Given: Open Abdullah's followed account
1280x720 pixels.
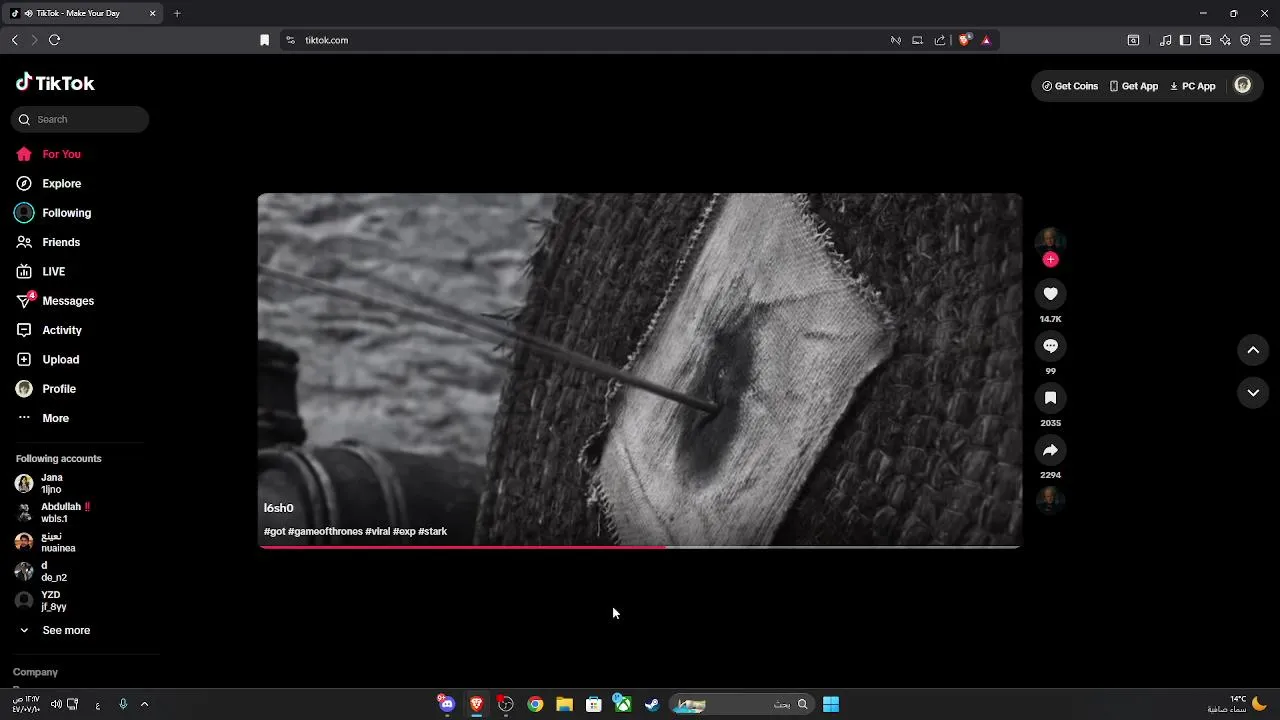Looking at the screenshot, I should point(52,513).
